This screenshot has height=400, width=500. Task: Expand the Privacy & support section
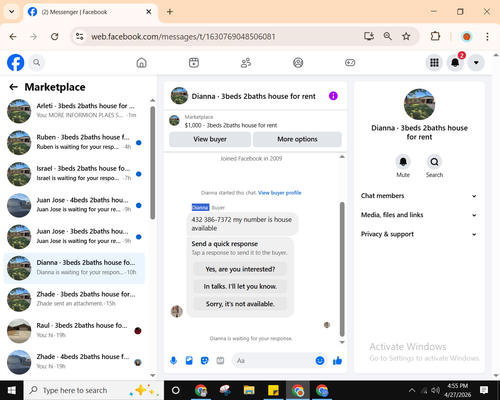(419, 234)
